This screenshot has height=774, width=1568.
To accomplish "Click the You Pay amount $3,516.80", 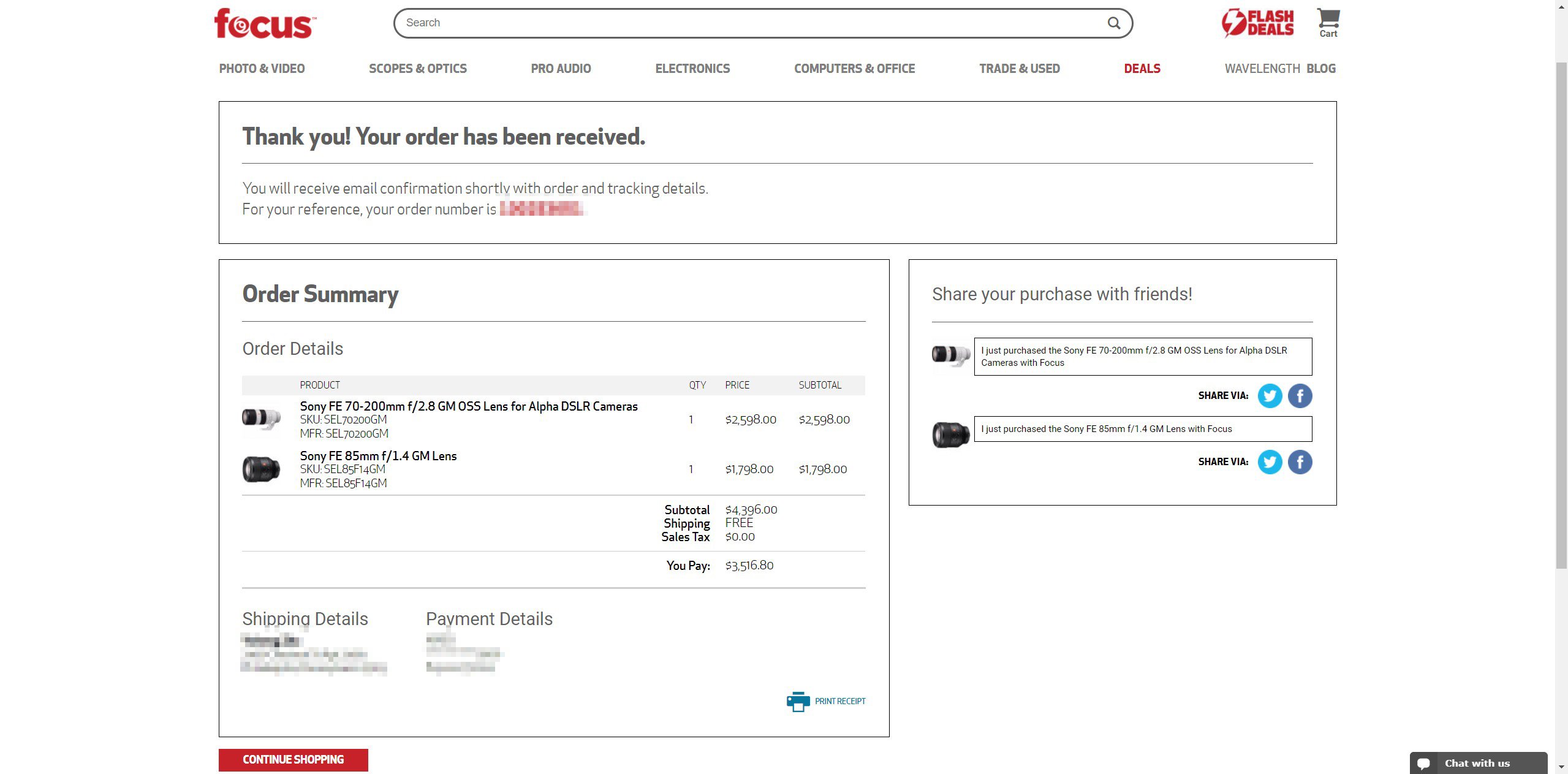I will pyautogui.click(x=749, y=566).
